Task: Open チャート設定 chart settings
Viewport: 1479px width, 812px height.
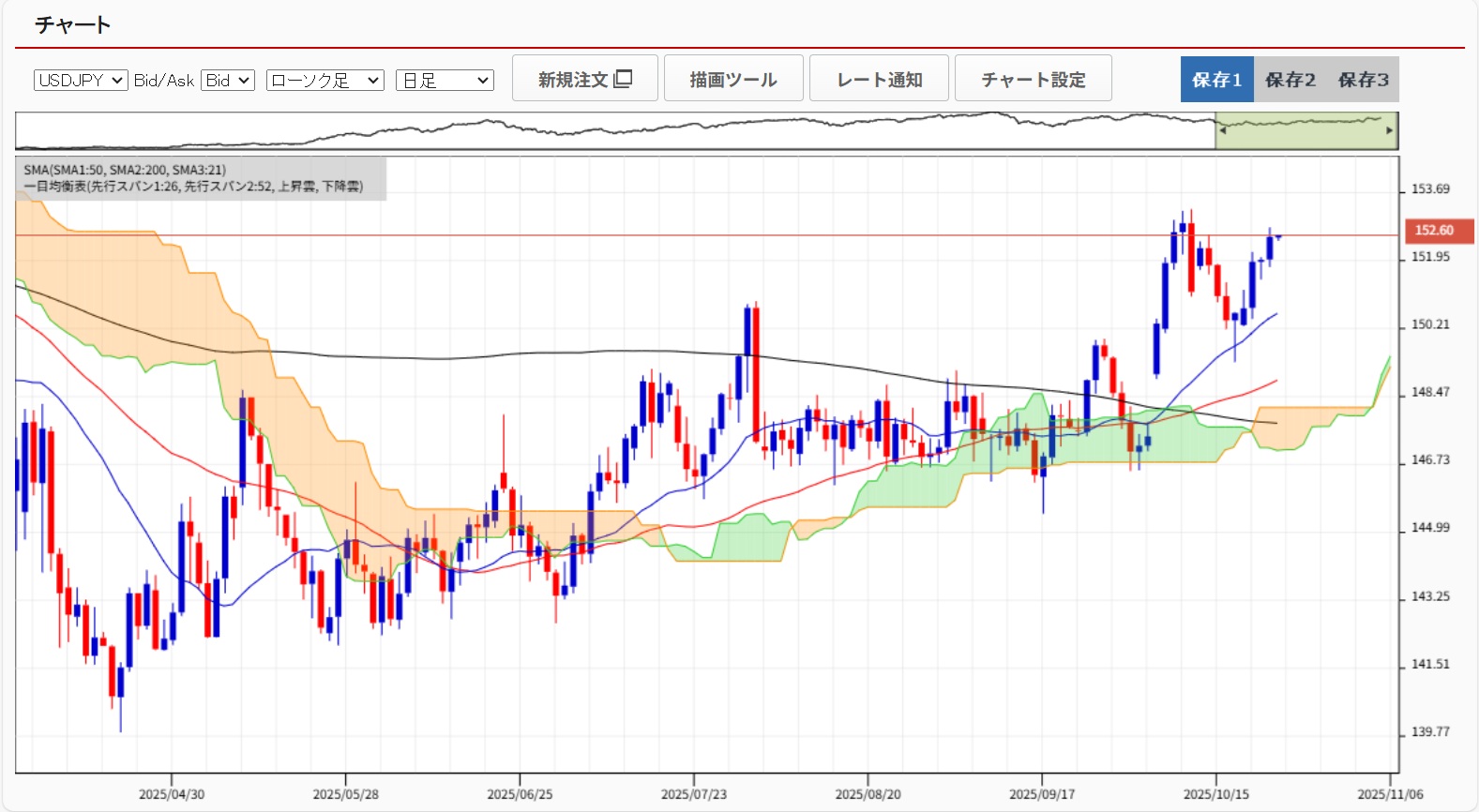Action: (x=1033, y=79)
